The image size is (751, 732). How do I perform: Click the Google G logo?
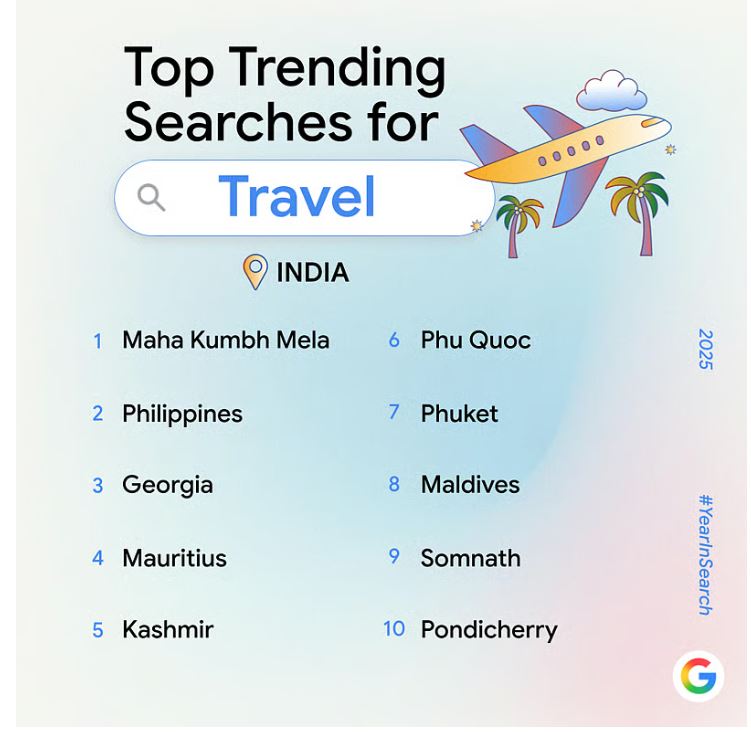coord(698,677)
